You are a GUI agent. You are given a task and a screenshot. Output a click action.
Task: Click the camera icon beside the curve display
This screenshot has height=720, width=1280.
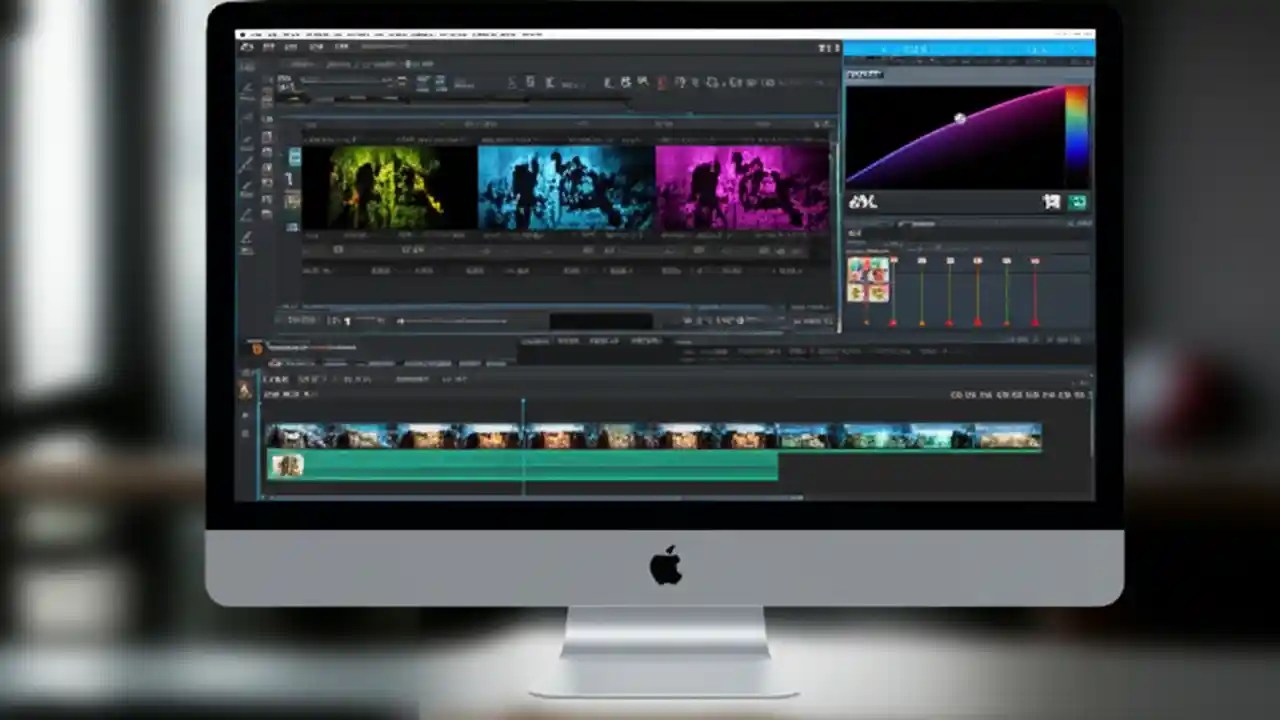[1052, 202]
